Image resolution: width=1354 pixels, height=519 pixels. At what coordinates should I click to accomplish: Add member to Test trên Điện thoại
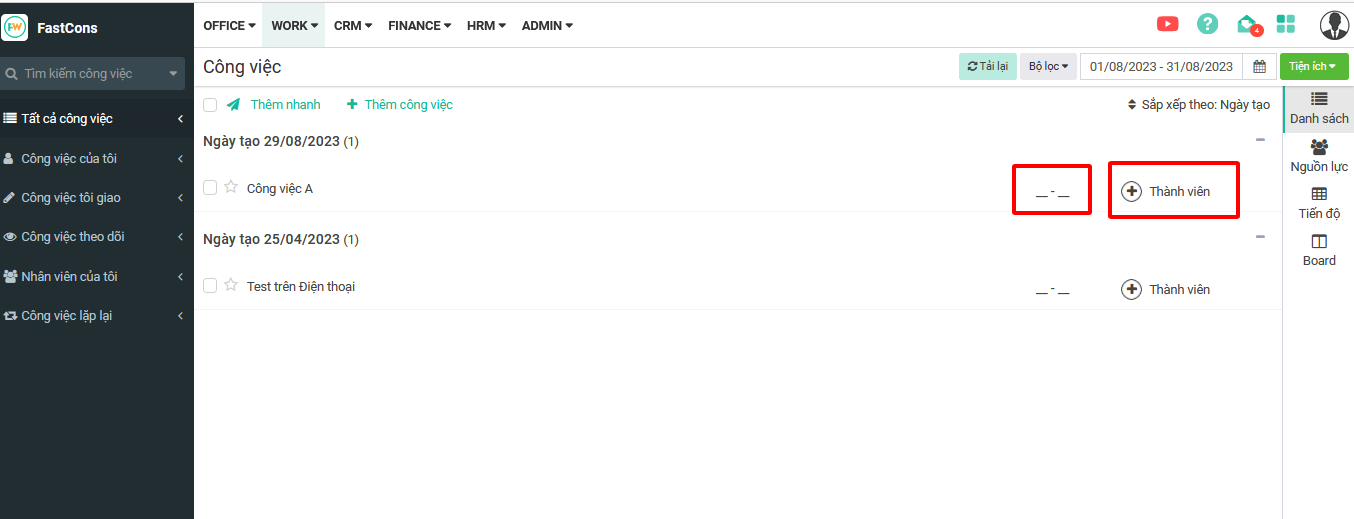[x=1131, y=289]
